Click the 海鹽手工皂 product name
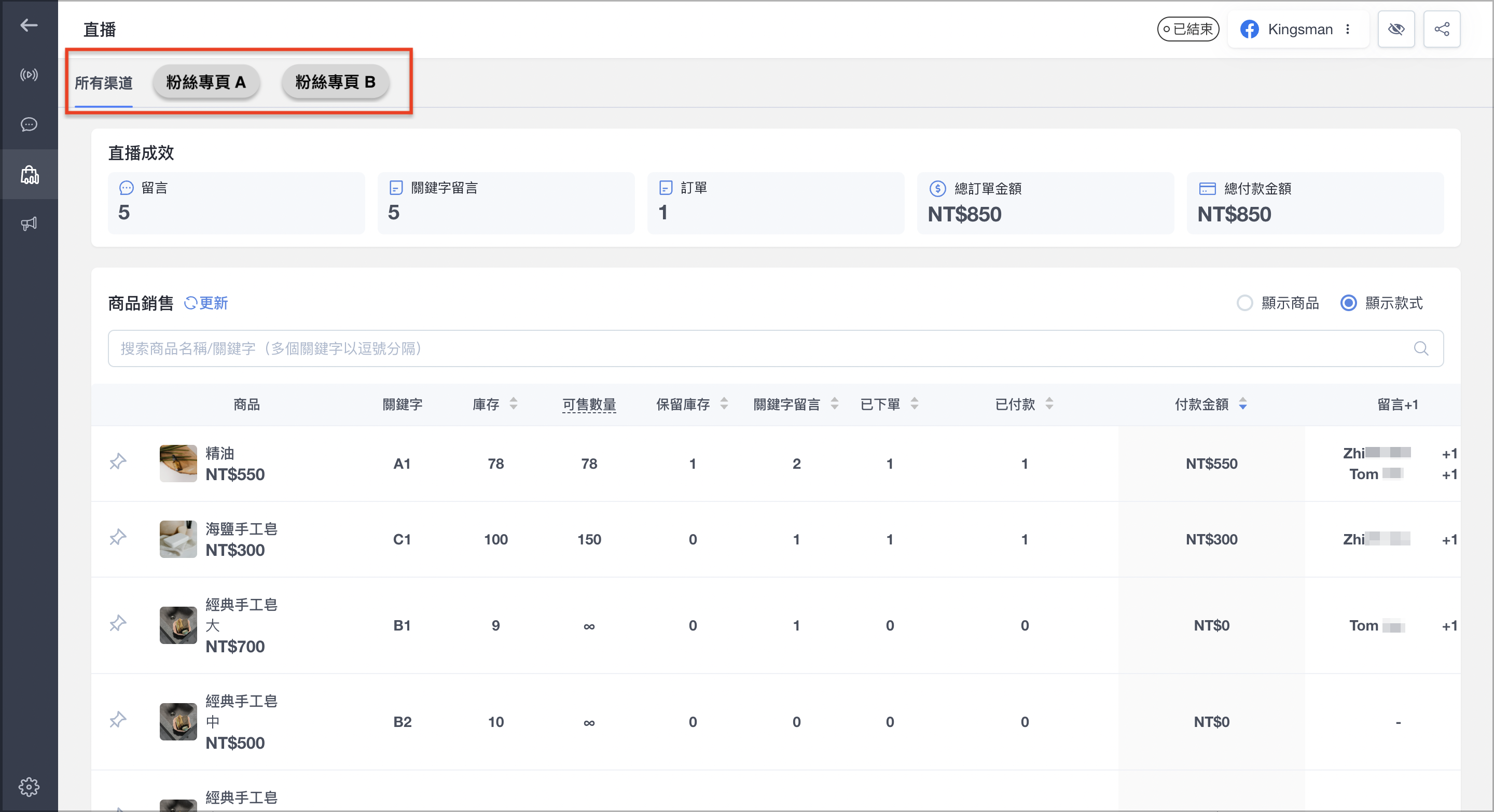This screenshot has height=812, width=1494. point(241,529)
